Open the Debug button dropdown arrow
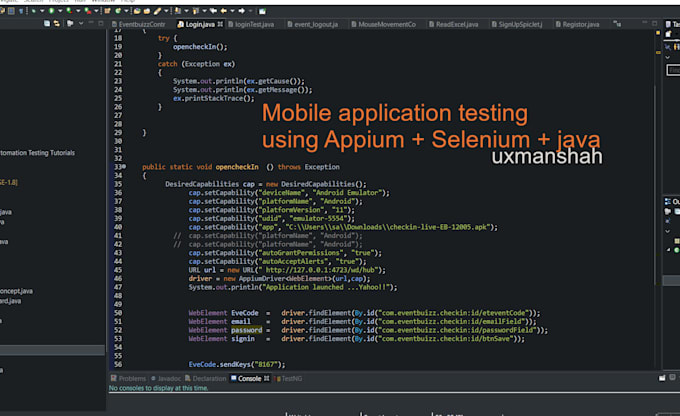Image resolution: width=680 pixels, height=416 pixels. tap(42, 11)
